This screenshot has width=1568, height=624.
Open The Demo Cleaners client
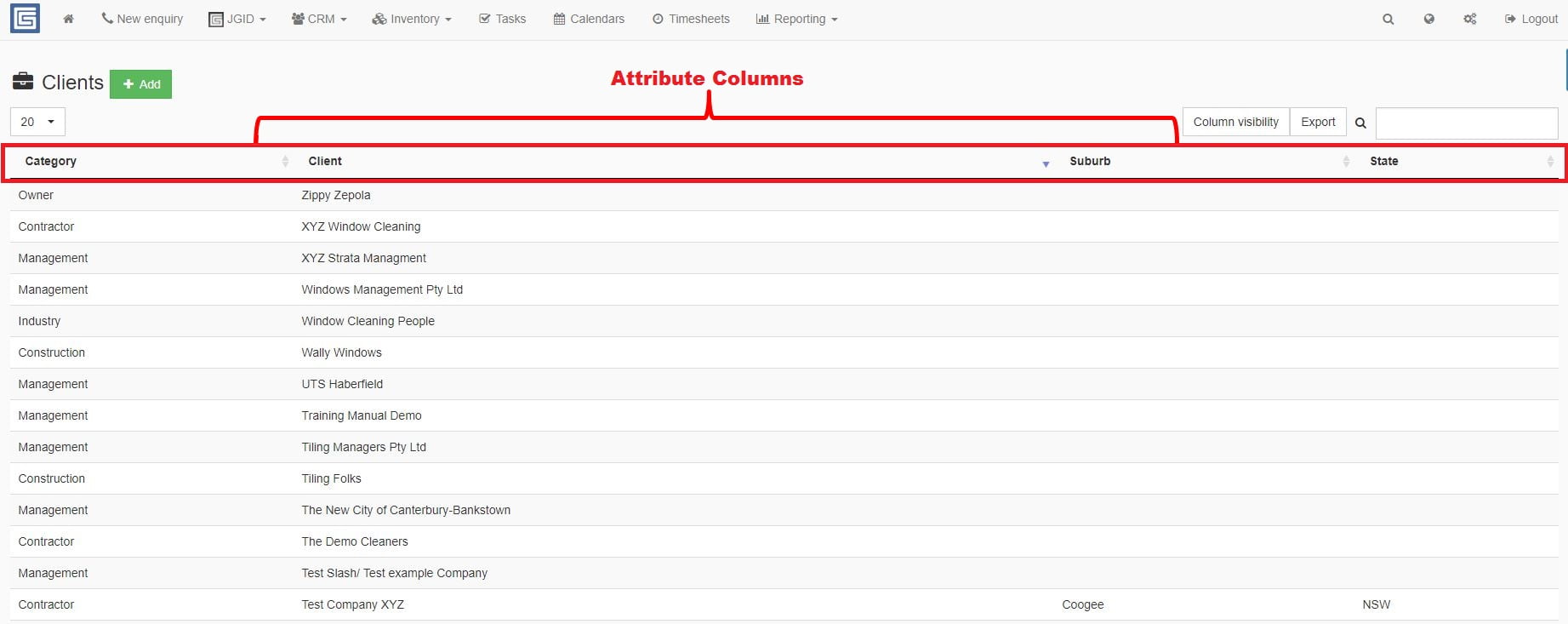(x=355, y=541)
